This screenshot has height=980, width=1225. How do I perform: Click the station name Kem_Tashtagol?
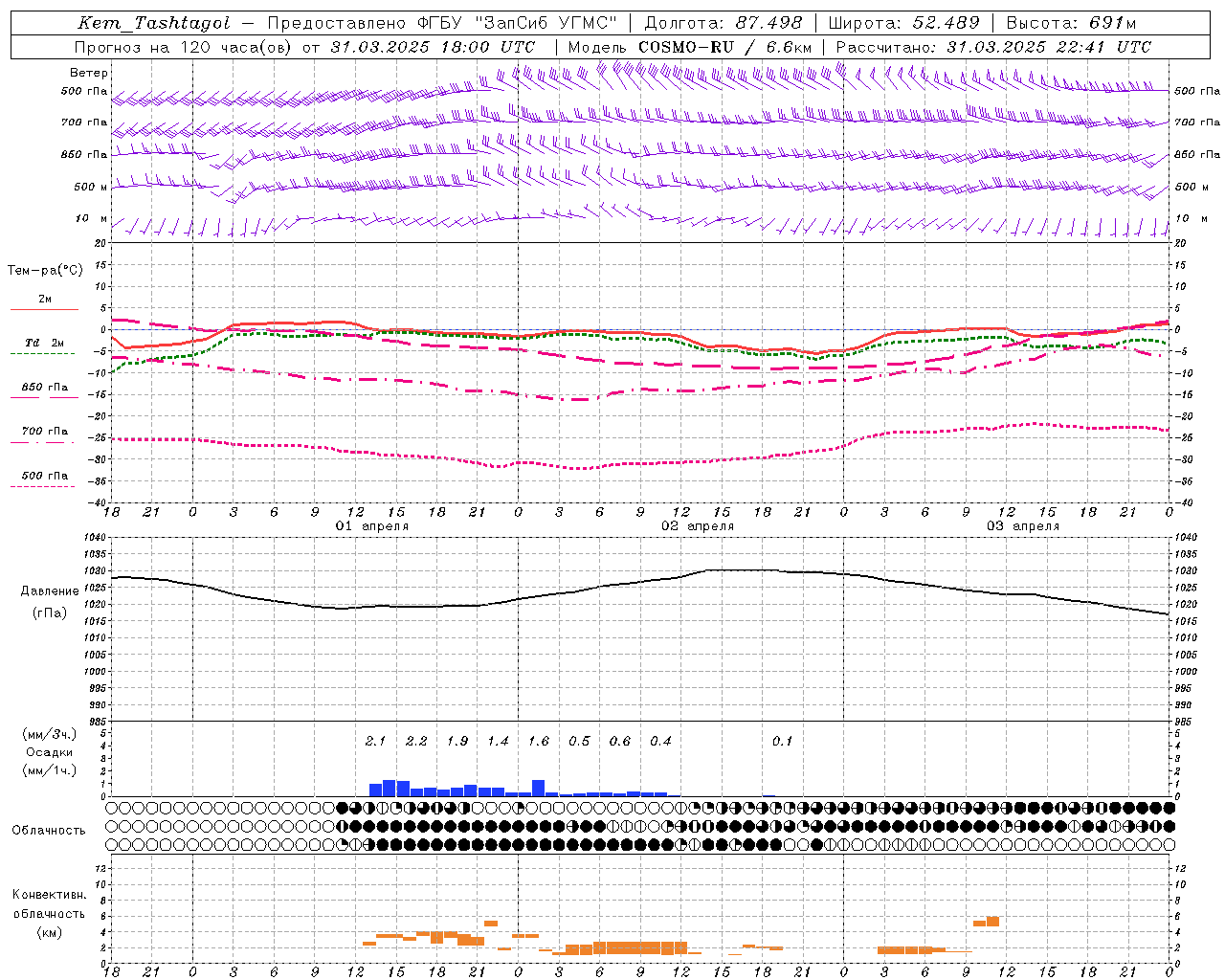(154, 23)
